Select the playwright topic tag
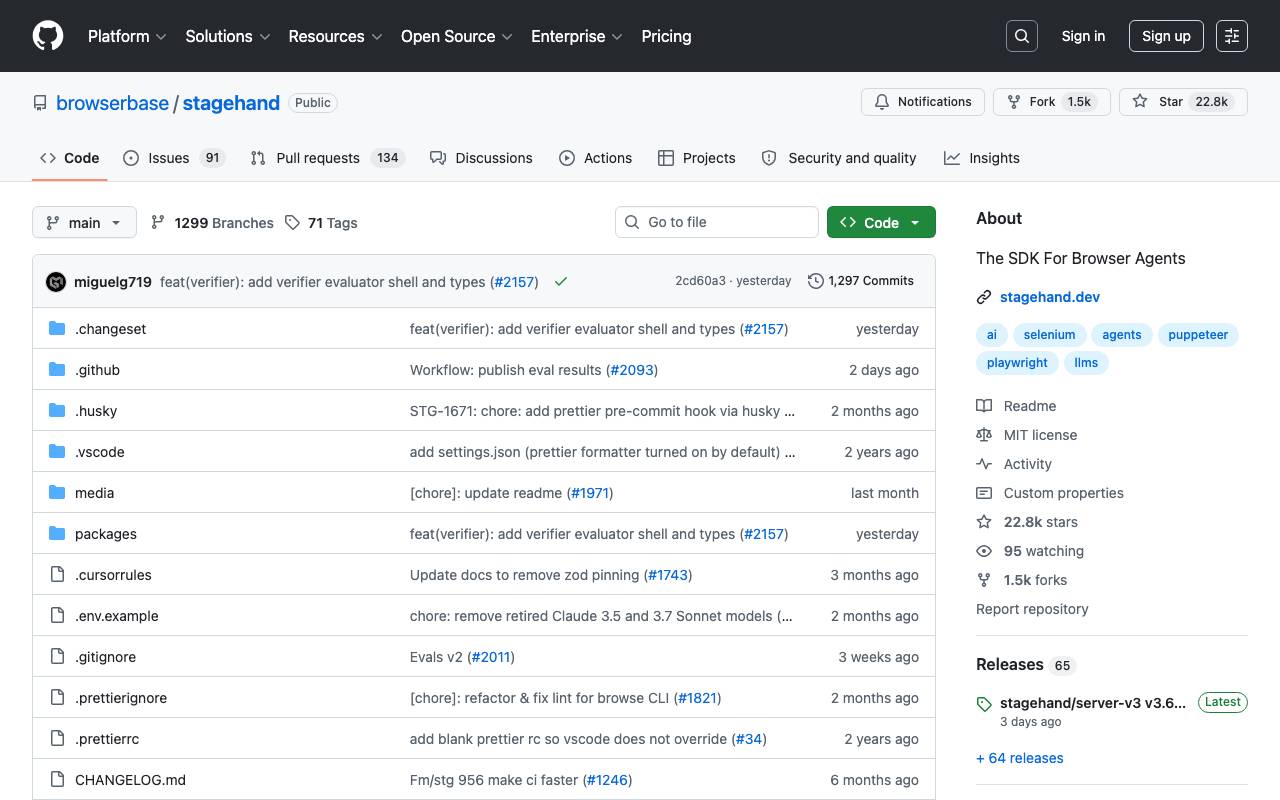Viewport: 1280px width, 800px height. click(1017, 363)
